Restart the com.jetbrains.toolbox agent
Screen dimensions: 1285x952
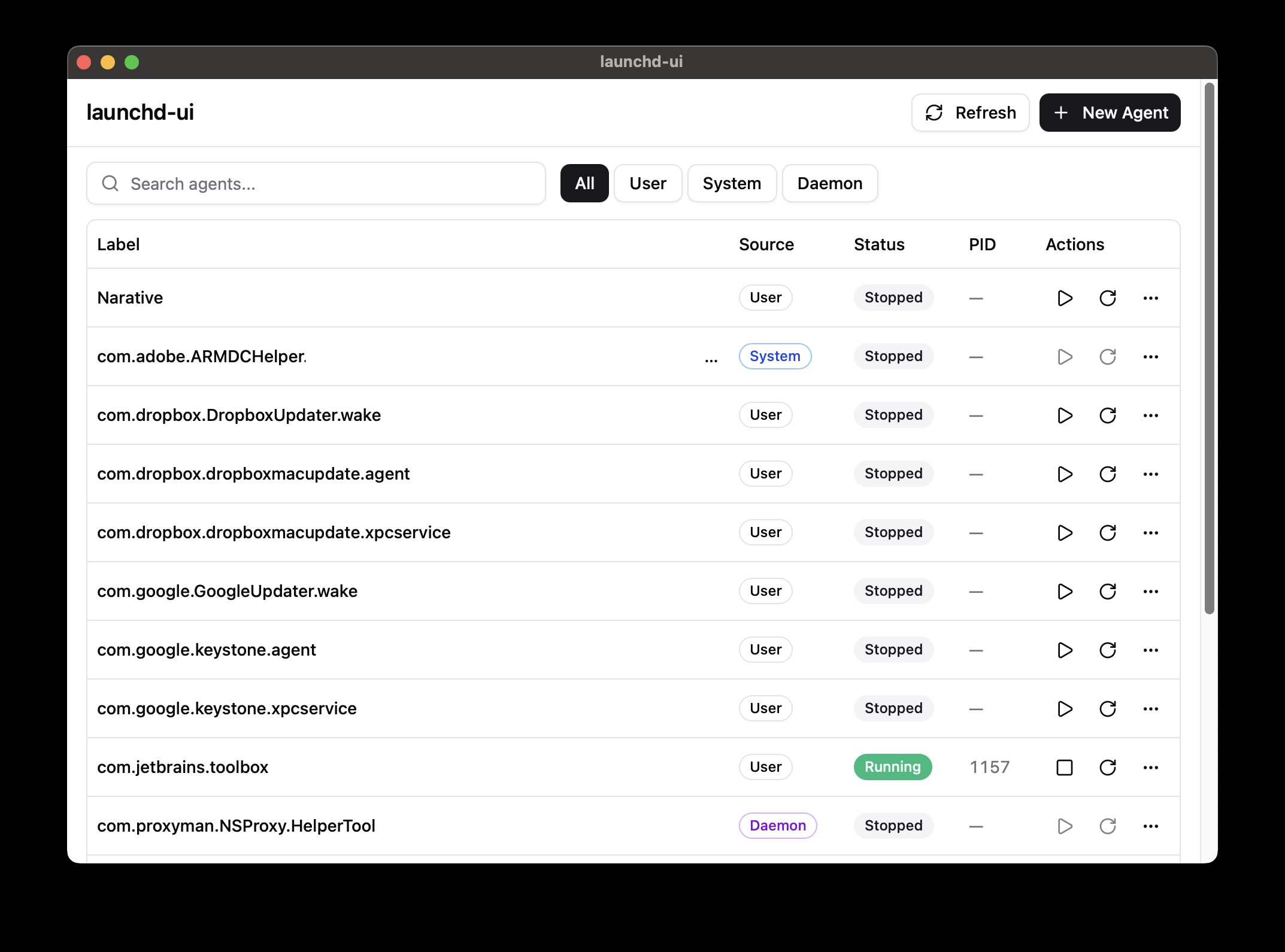click(x=1107, y=767)
